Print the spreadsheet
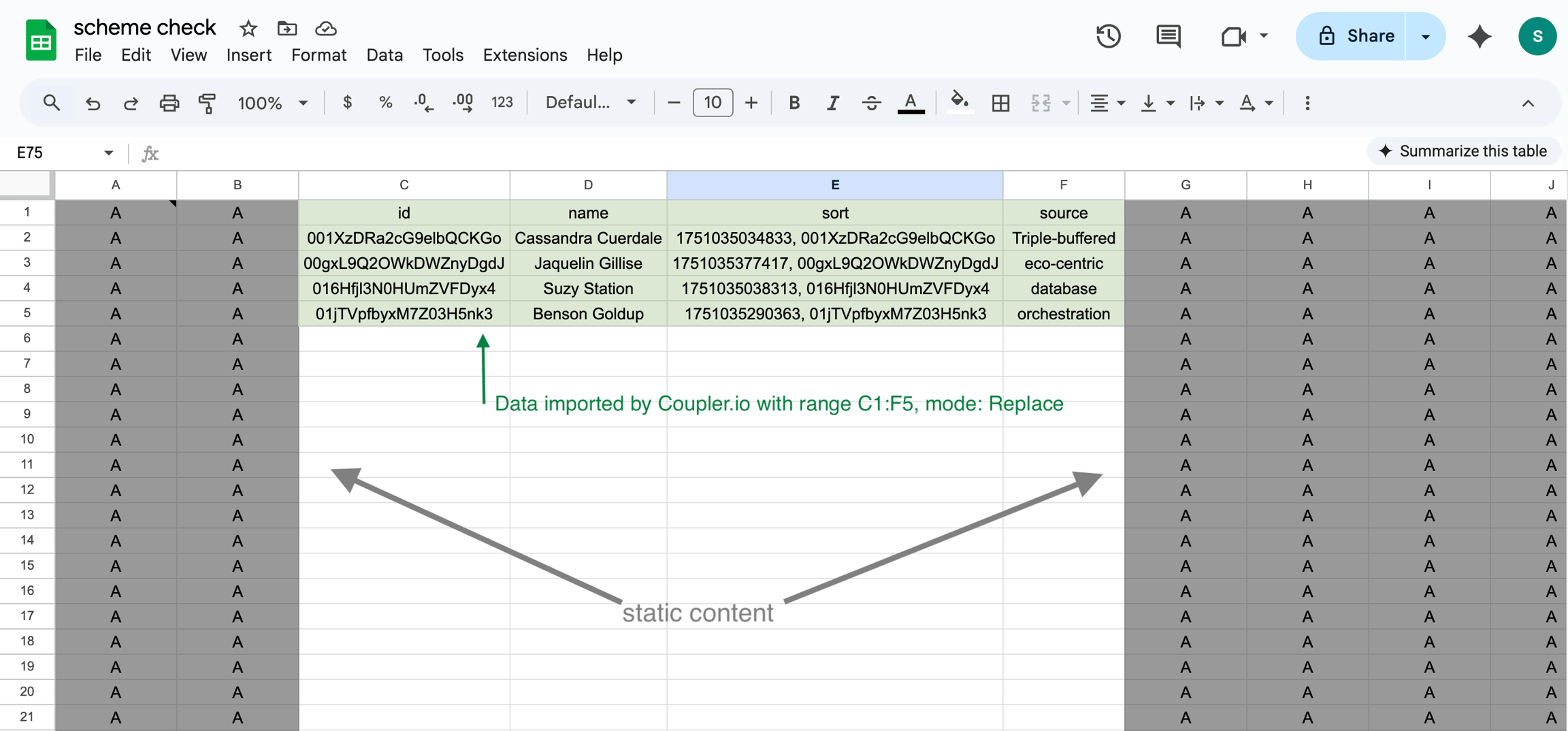The height and width of the screenshot is (731, 1568). click(x=169, y=103)
